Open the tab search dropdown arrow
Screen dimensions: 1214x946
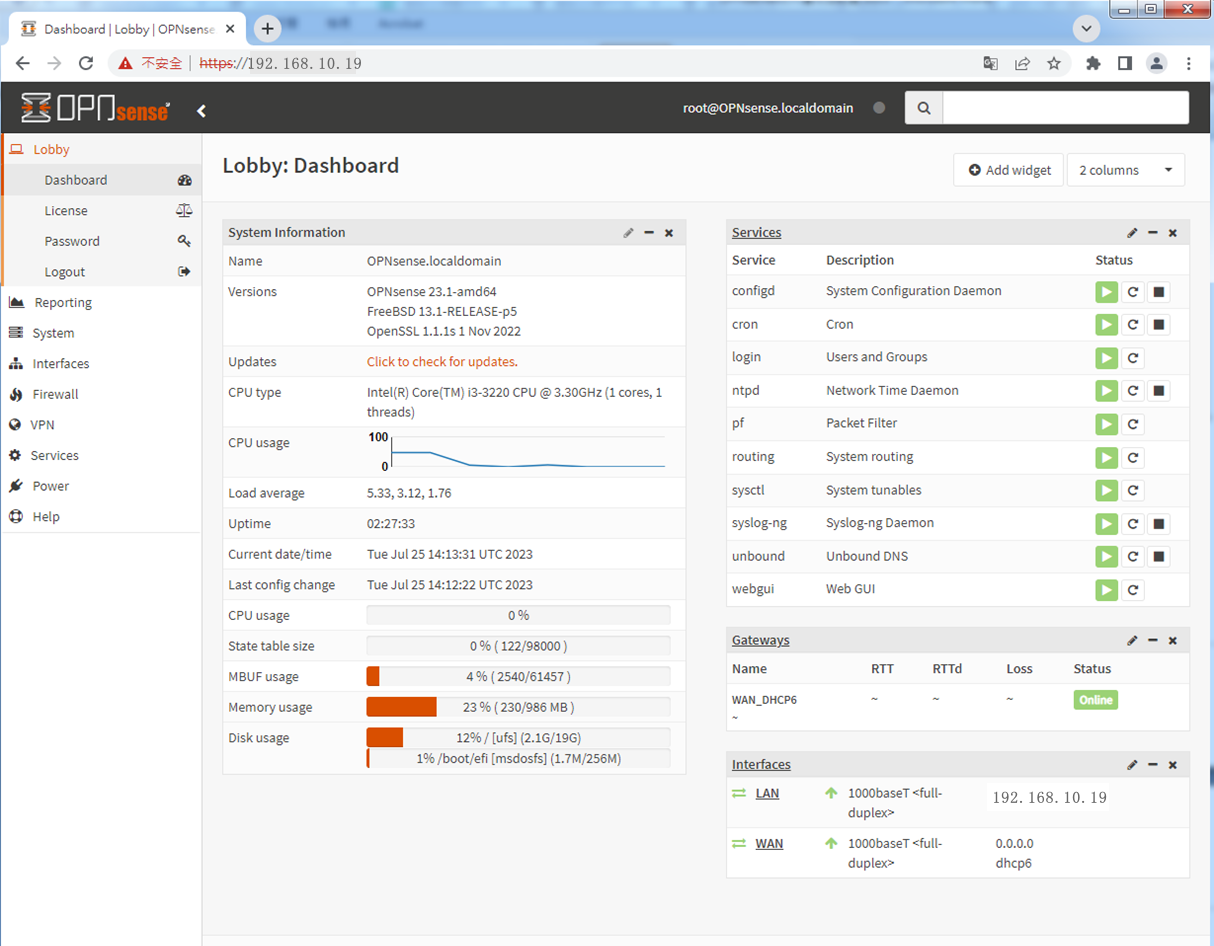pyautogui.click(x=1087, y=29)
